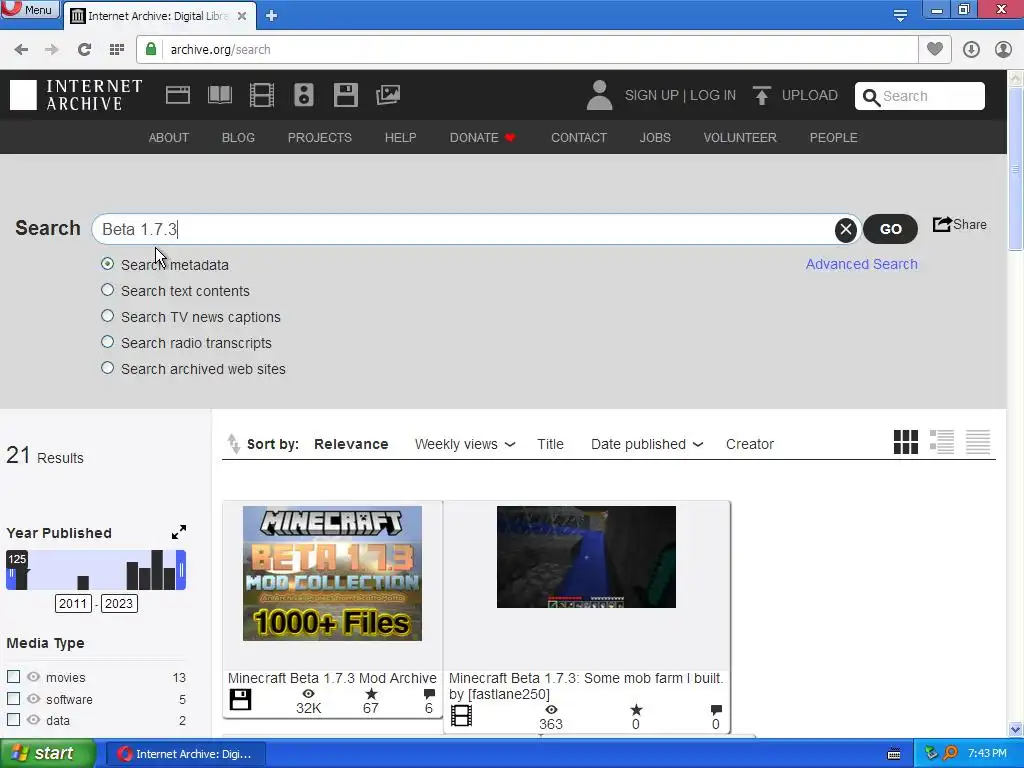Click the LOG IN link
The width and height of the screenshot is (1024, 768).
713,95
